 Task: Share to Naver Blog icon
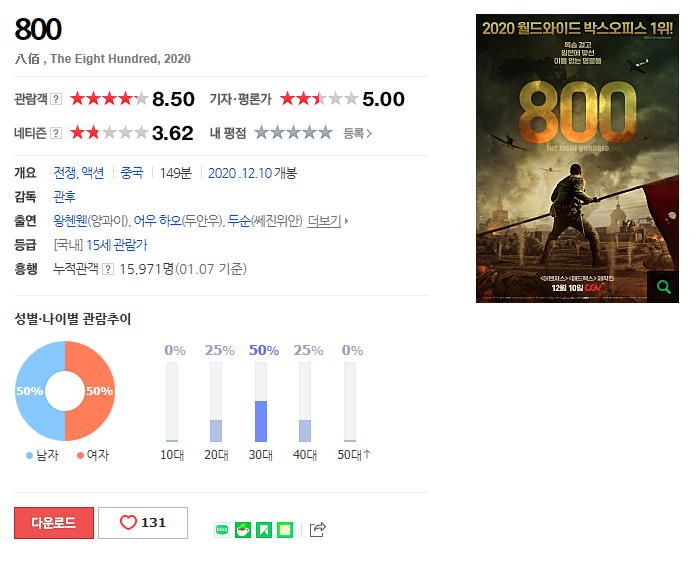click(222, 530)
